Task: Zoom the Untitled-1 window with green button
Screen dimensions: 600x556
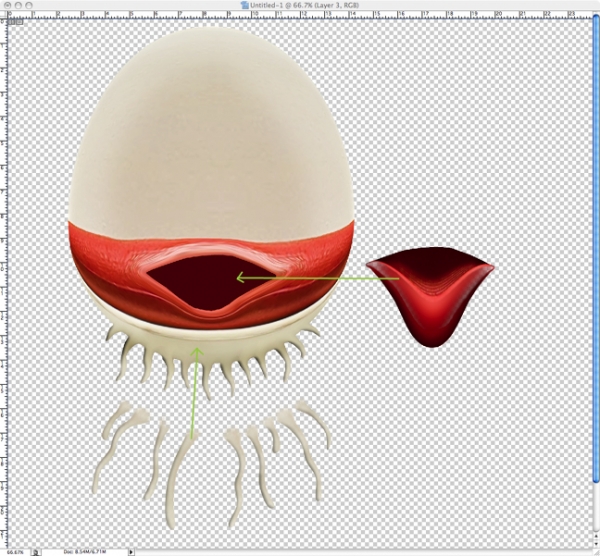Action: pyautogui.click(x=29, y=5)
